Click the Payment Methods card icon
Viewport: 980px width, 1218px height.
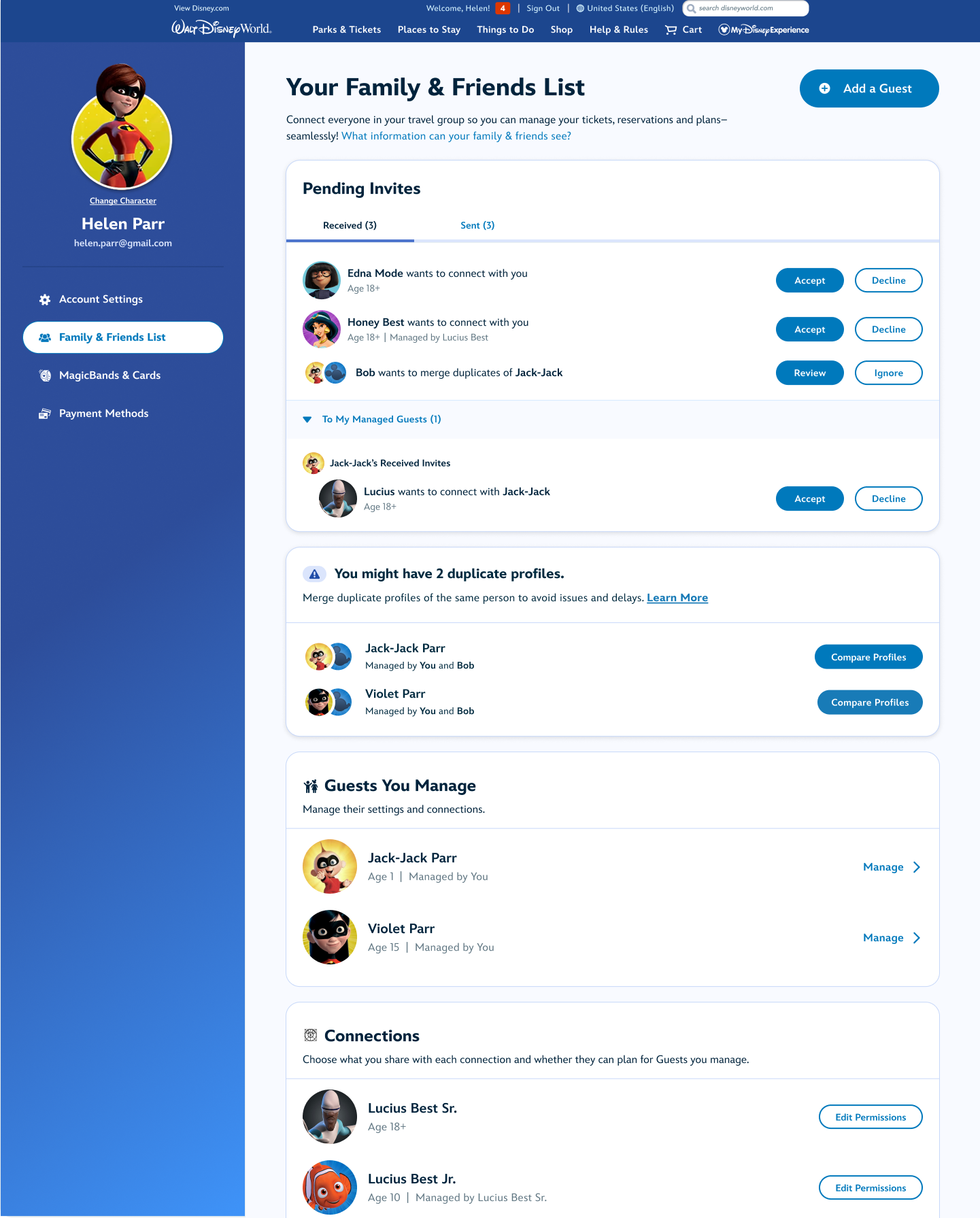click(x=45, y=413)
